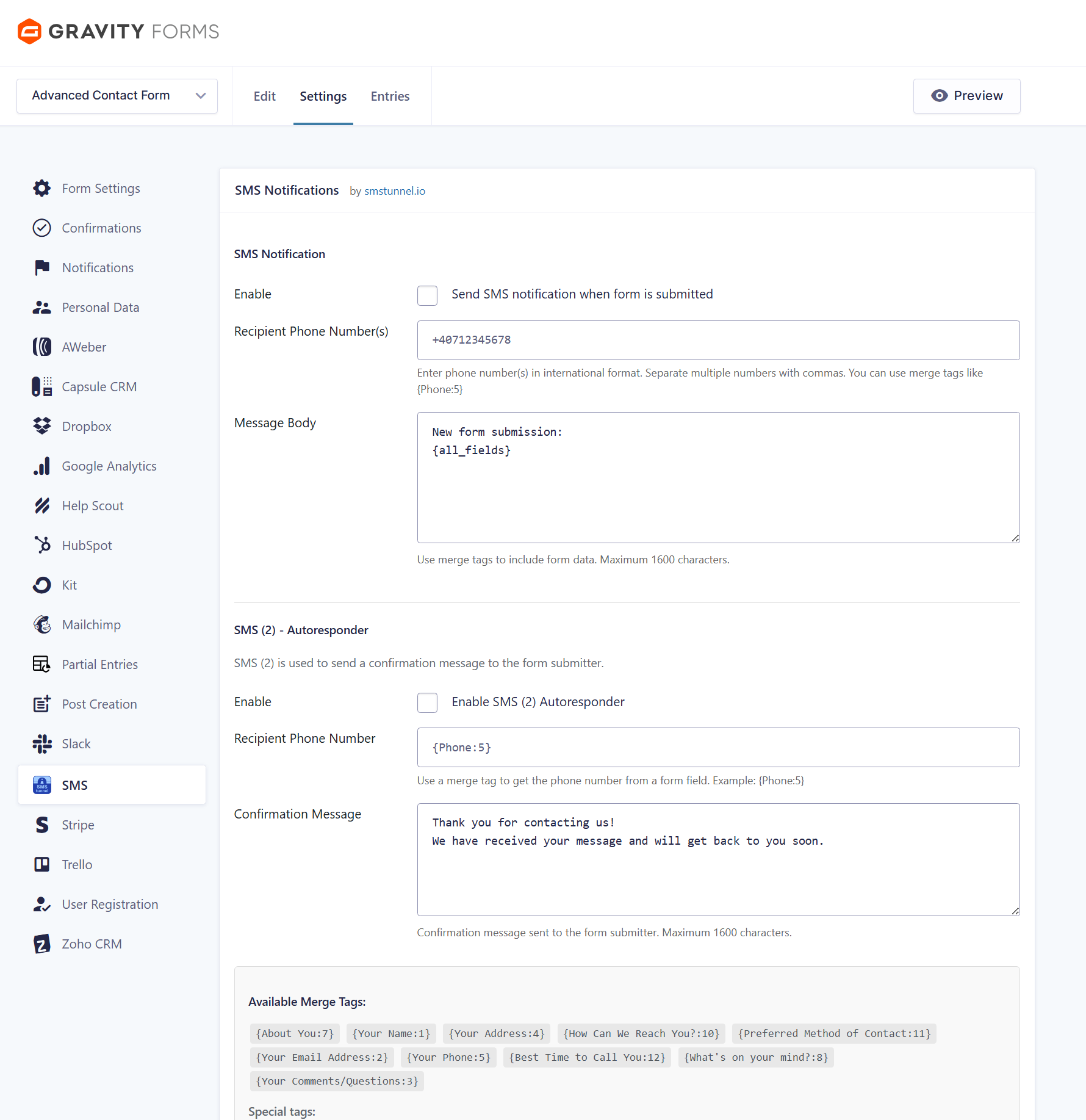Click the Gravity Forms logo
1086x1120 pixels.
(118, 31)
